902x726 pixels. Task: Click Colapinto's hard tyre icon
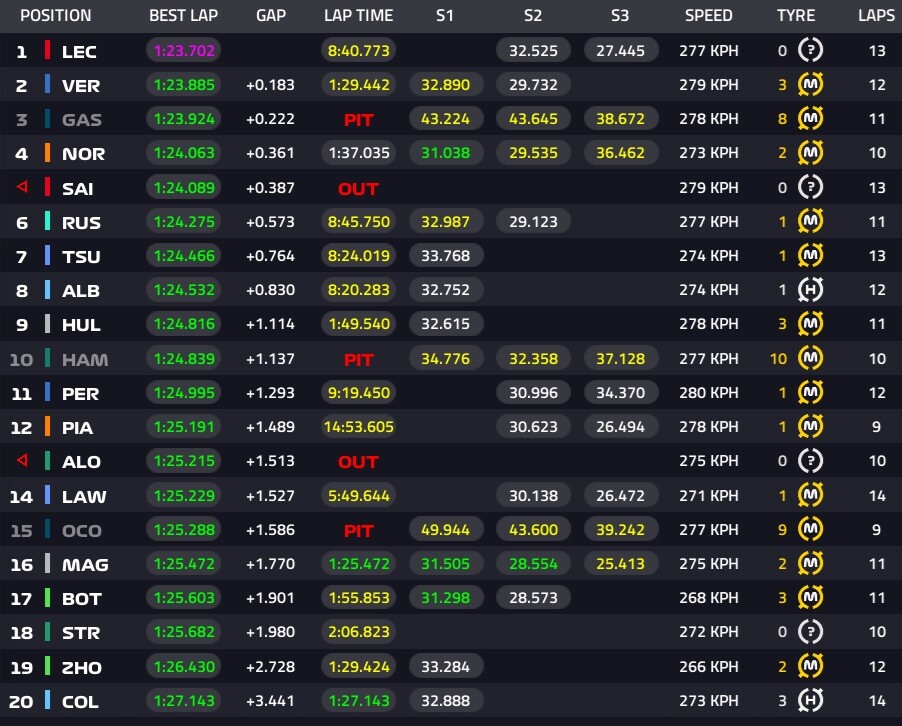pyautogui.click(x=810, y=701)
